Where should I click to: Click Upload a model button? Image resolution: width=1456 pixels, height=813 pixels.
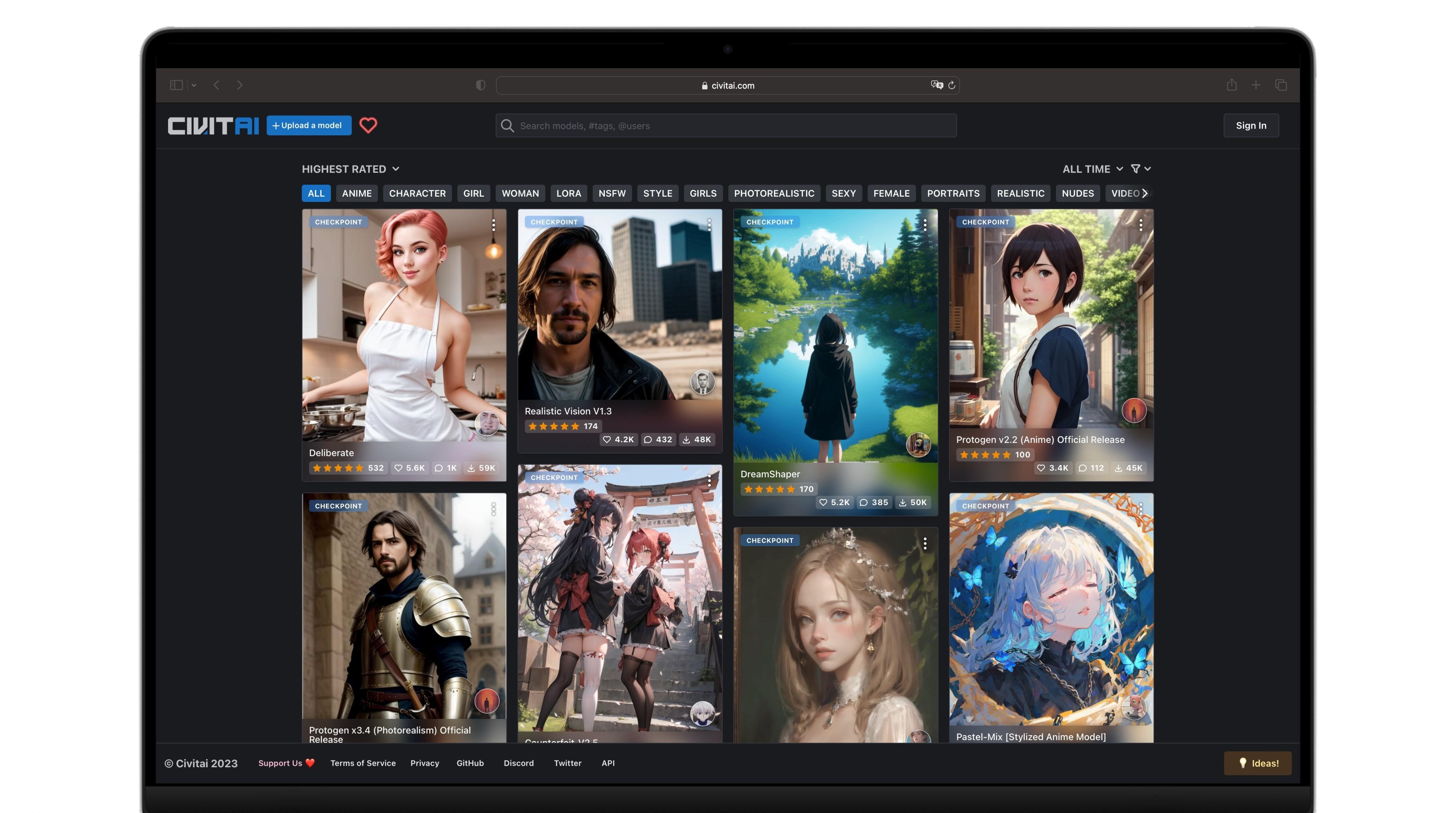[309, 125]
